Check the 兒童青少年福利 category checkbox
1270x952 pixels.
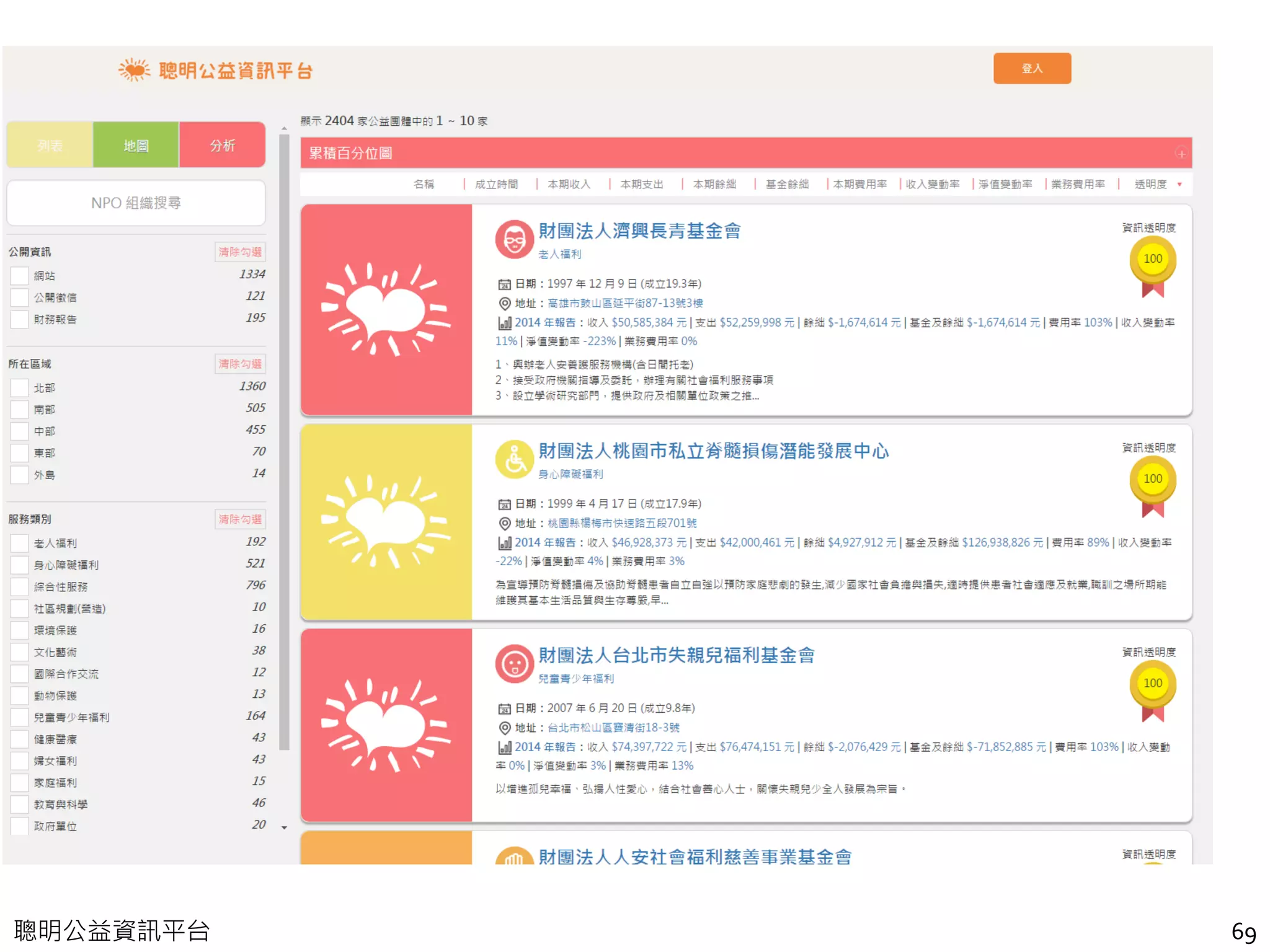point(19,718)
